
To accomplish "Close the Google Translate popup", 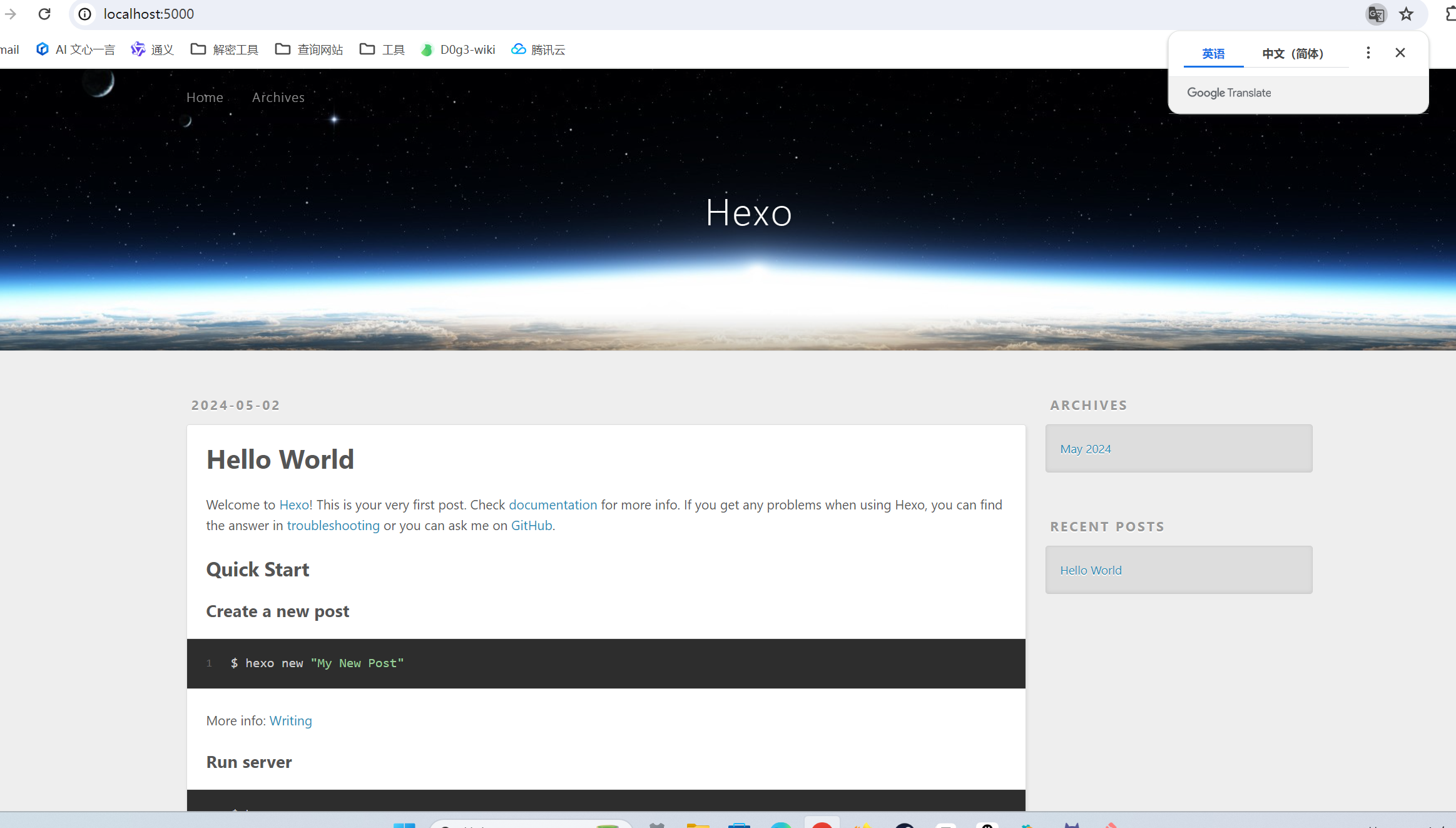I will [x=1400, y=53].
